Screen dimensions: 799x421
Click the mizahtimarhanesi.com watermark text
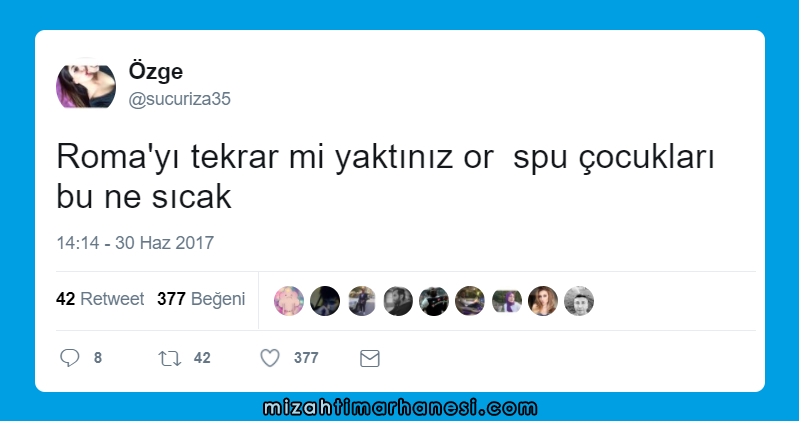pos(400,408)
